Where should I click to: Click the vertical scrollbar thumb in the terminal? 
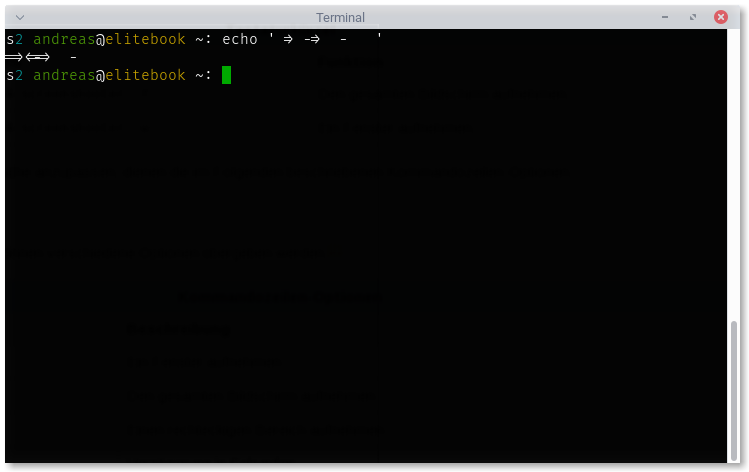(734, 389)
